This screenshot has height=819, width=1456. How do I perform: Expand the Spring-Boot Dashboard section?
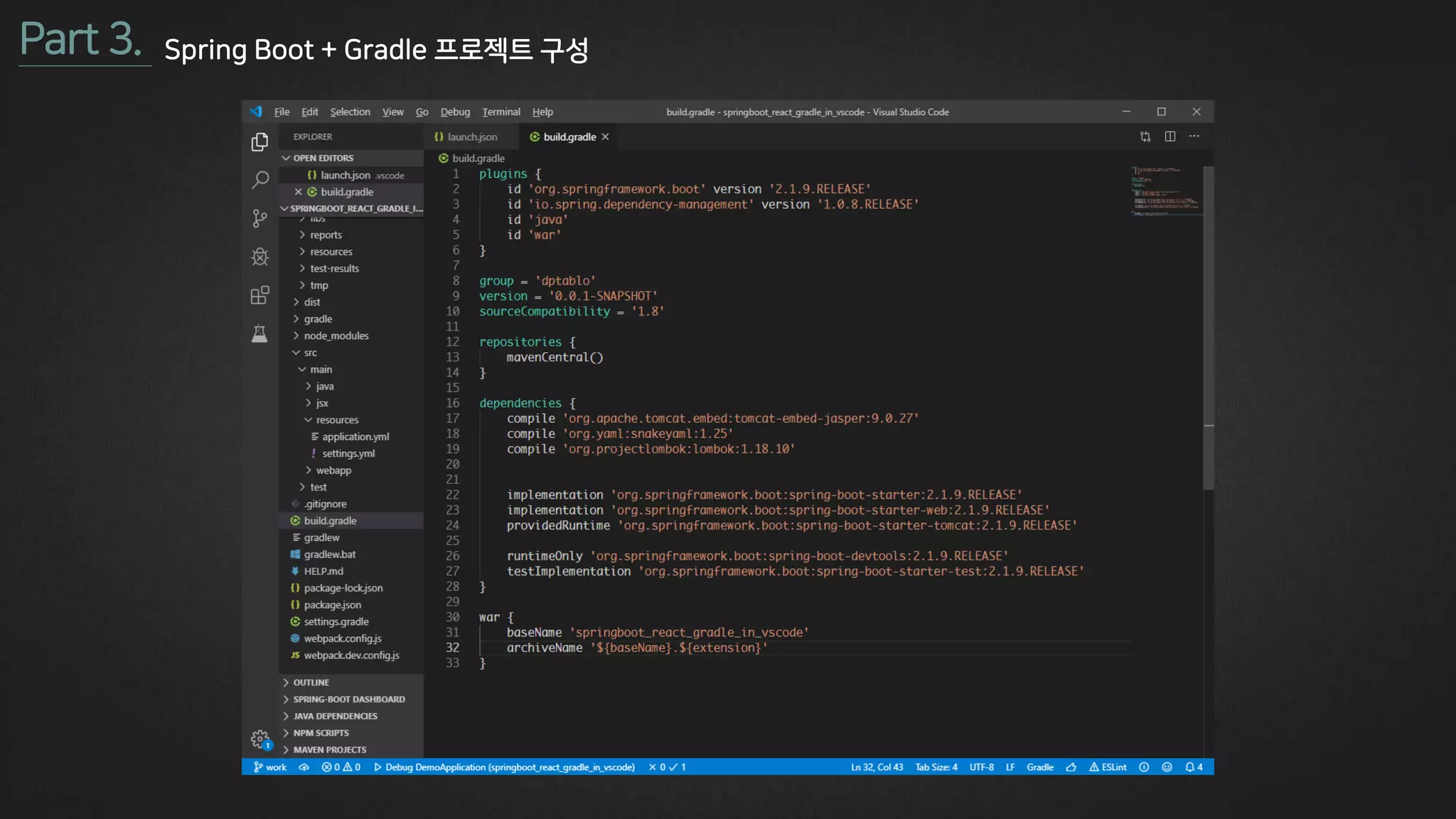pos(352,700)
